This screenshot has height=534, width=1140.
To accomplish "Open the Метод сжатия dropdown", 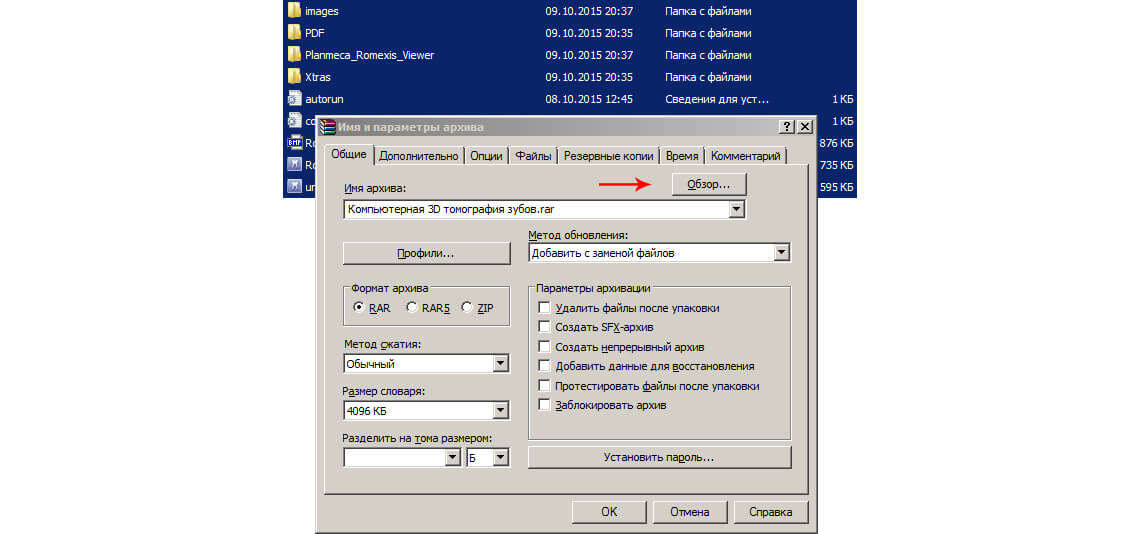I will 501,364.
